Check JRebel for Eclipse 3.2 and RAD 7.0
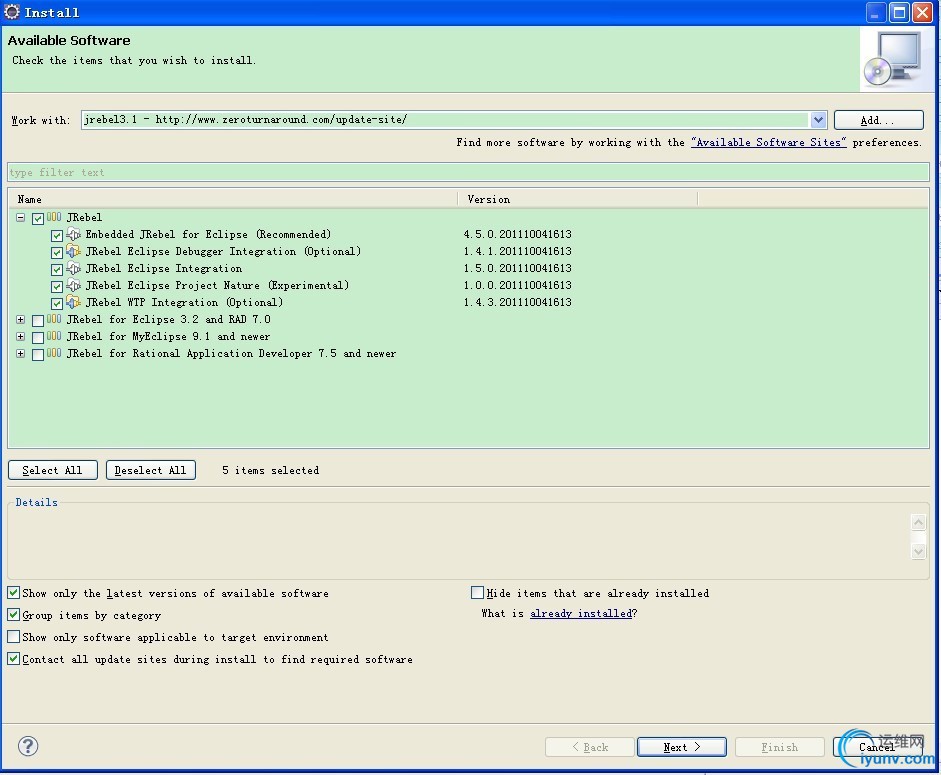The height and width of the screenshot is (775, 941). pyautogui.click(x=38, y=321)
